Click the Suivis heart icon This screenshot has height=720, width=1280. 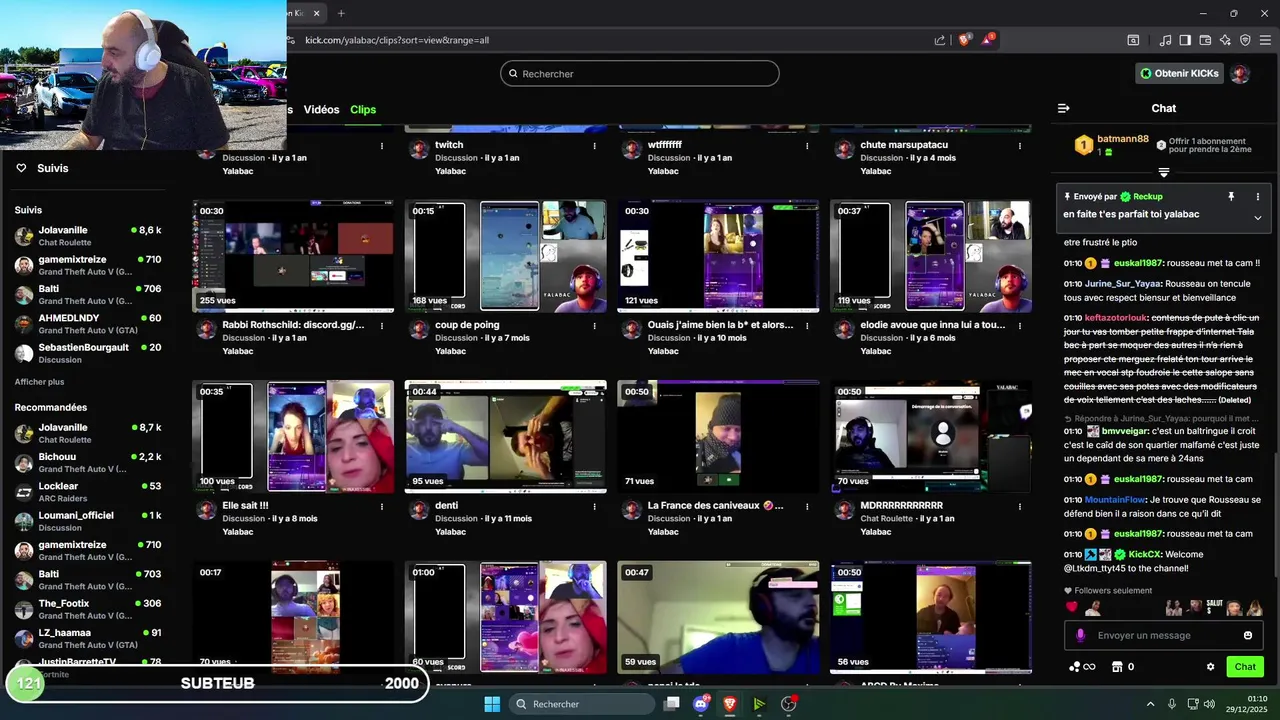(x=21, y=168)
